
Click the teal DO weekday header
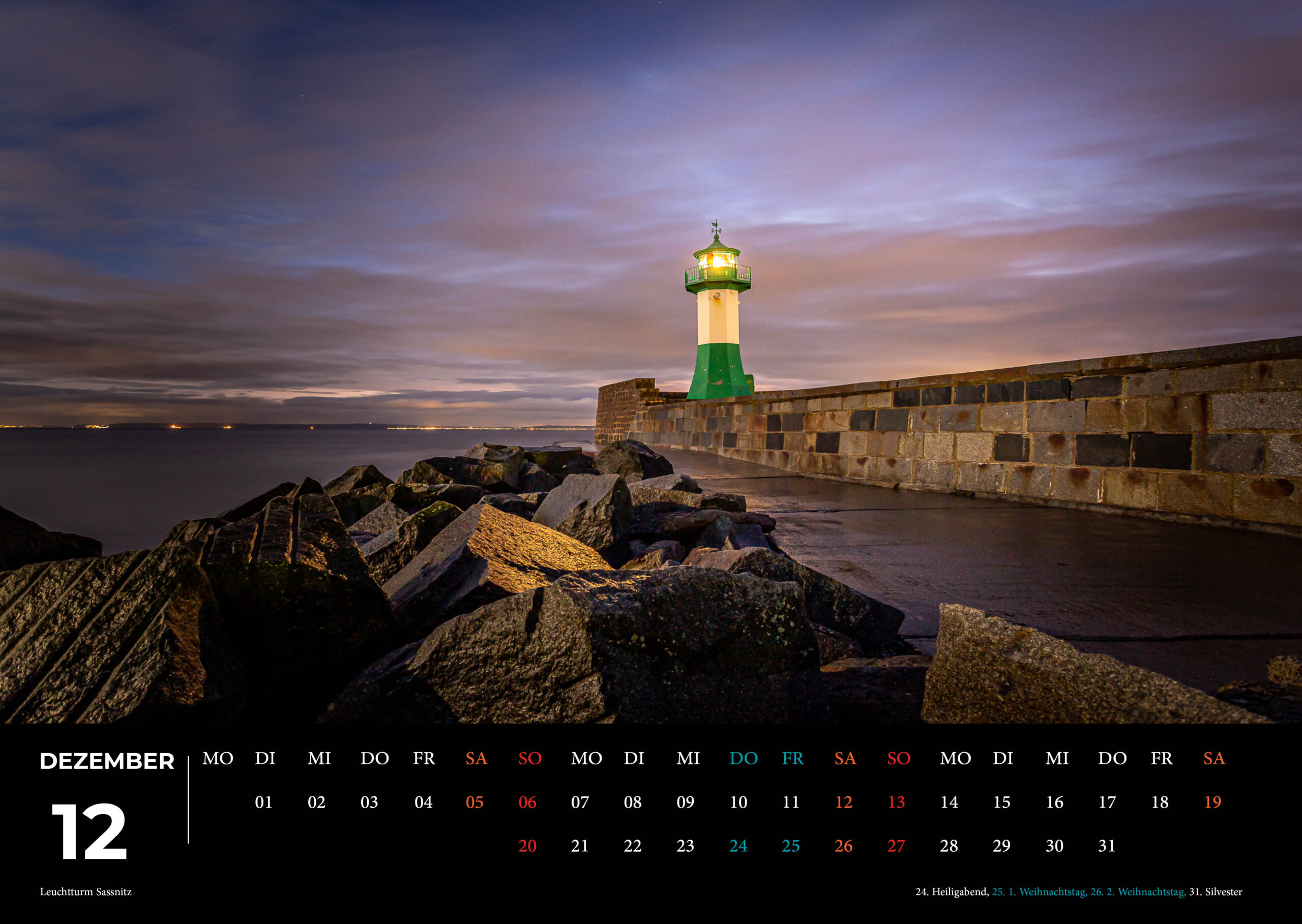(x=743, y=758)
